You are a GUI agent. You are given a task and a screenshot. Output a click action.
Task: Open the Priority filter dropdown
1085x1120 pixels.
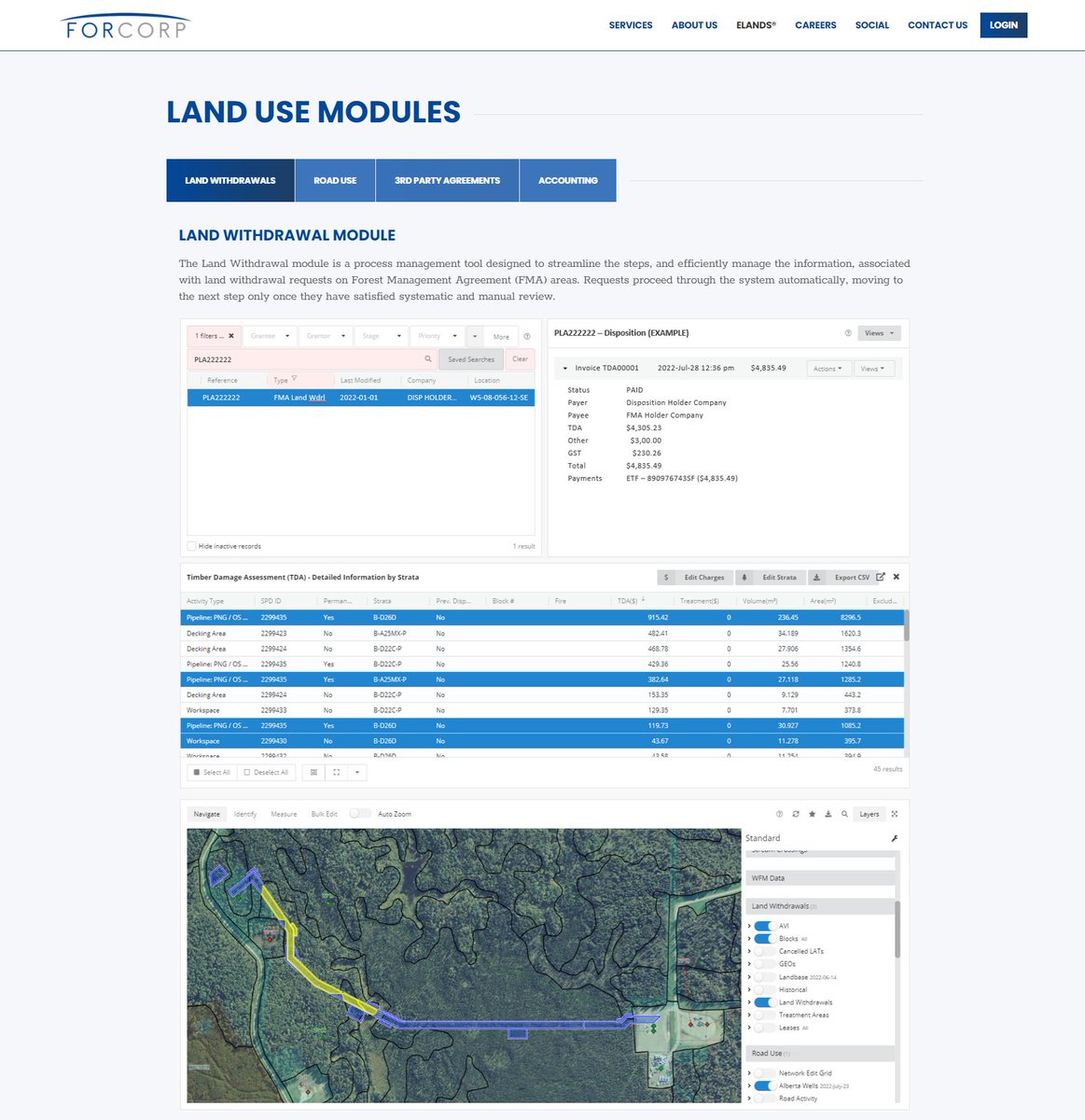438,336
